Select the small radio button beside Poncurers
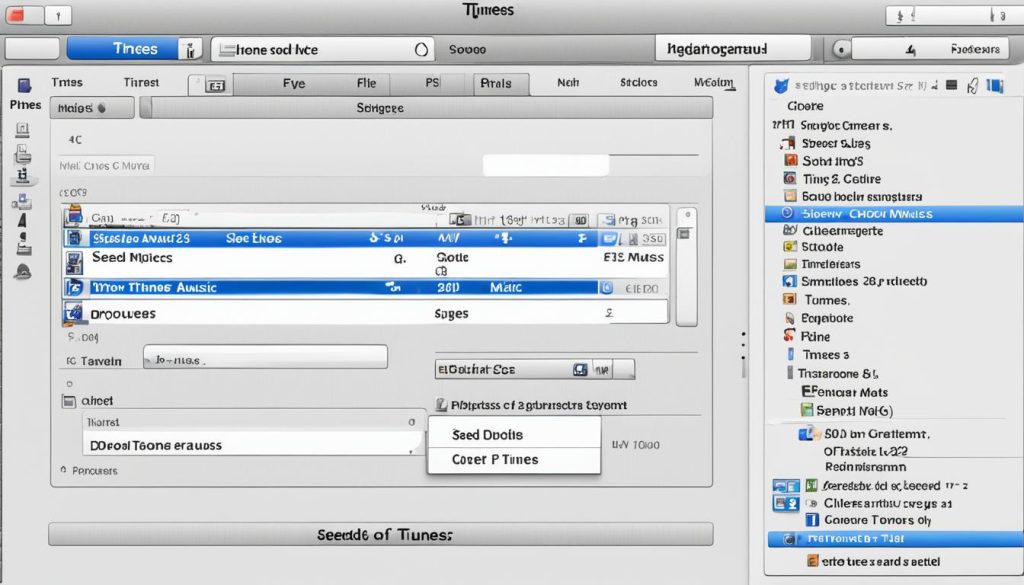Image resolution: width=1024 pixels, height=585 pixels. tap(63, 469)
